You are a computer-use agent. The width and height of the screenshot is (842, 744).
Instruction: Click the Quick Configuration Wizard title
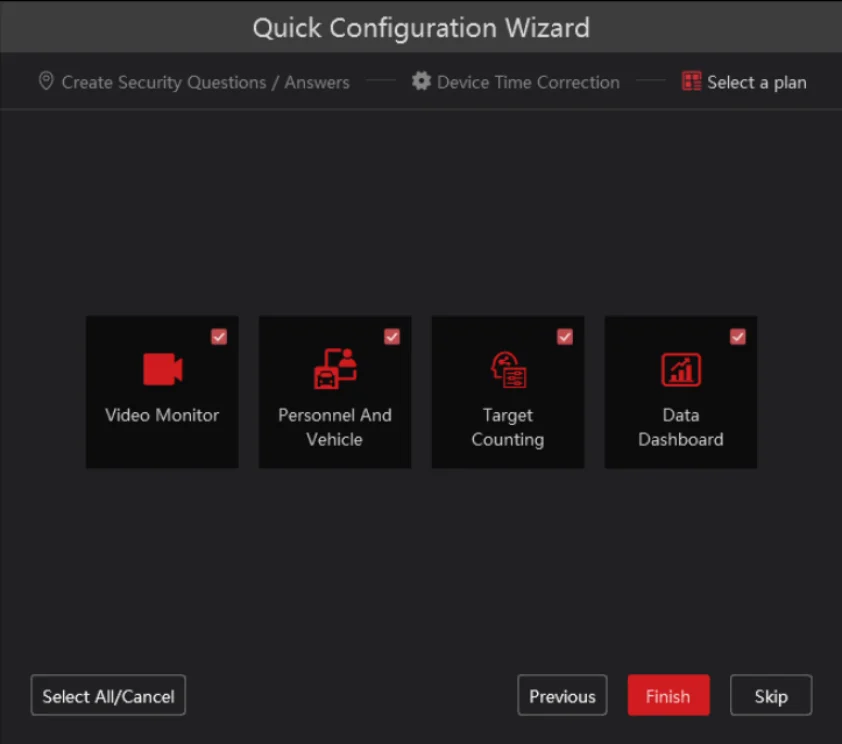[422, 27]
